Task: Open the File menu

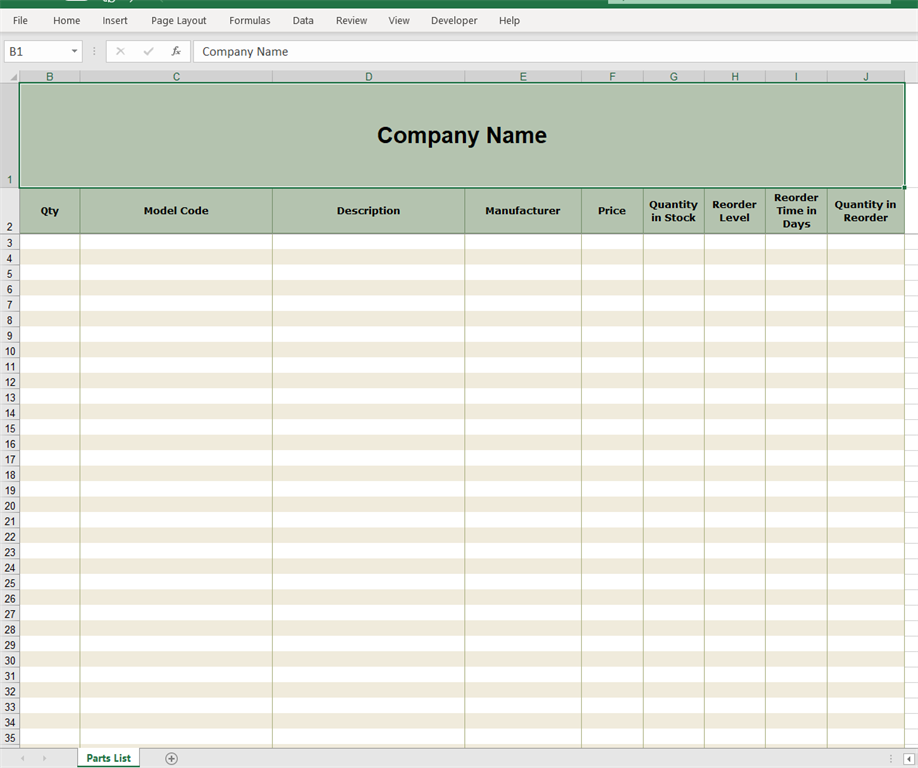Action: click(20, 20)
